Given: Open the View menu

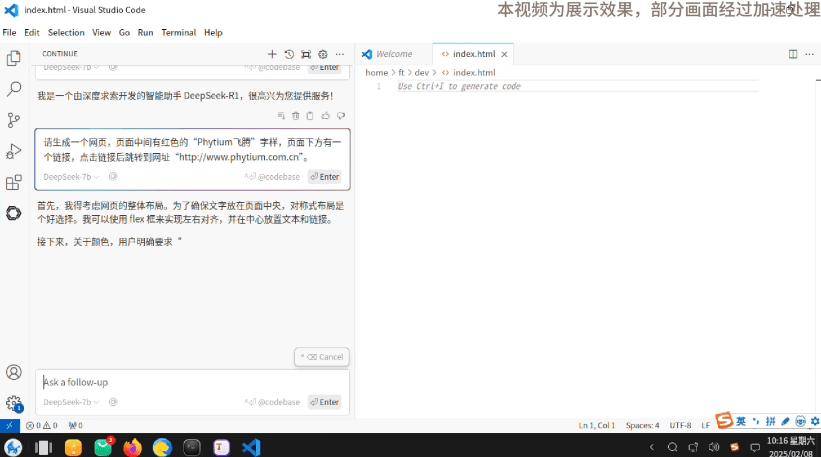Looking at the screenshot, I should (x=102, y=32).
